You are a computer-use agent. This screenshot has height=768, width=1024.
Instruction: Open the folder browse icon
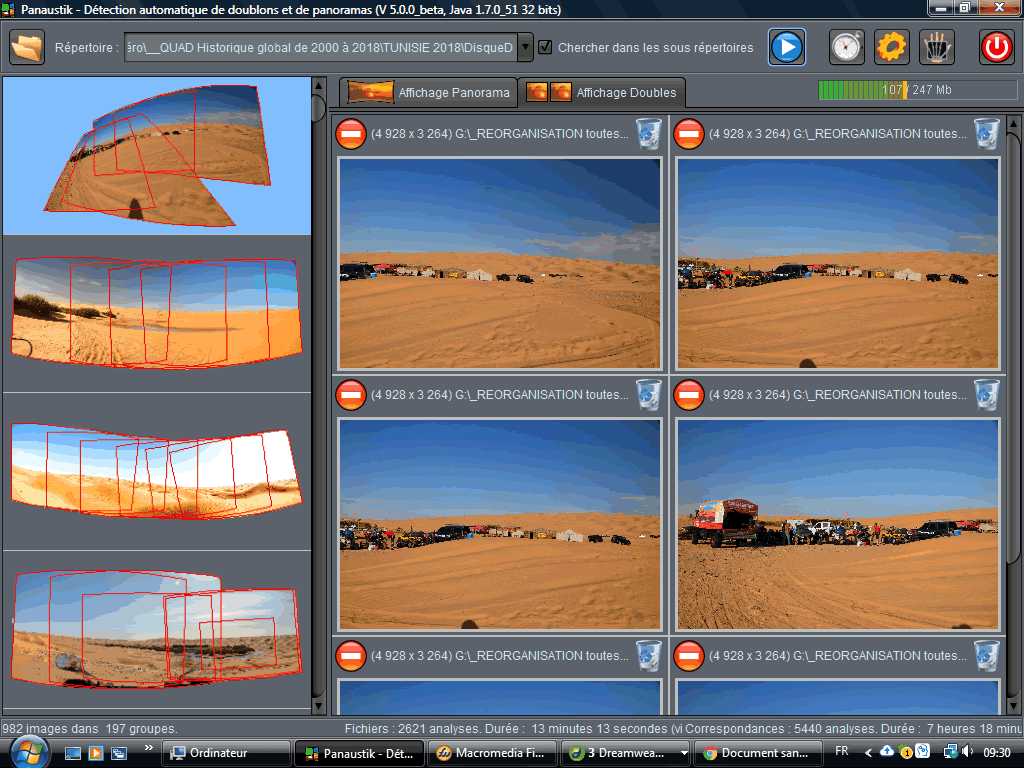[27, 47]
